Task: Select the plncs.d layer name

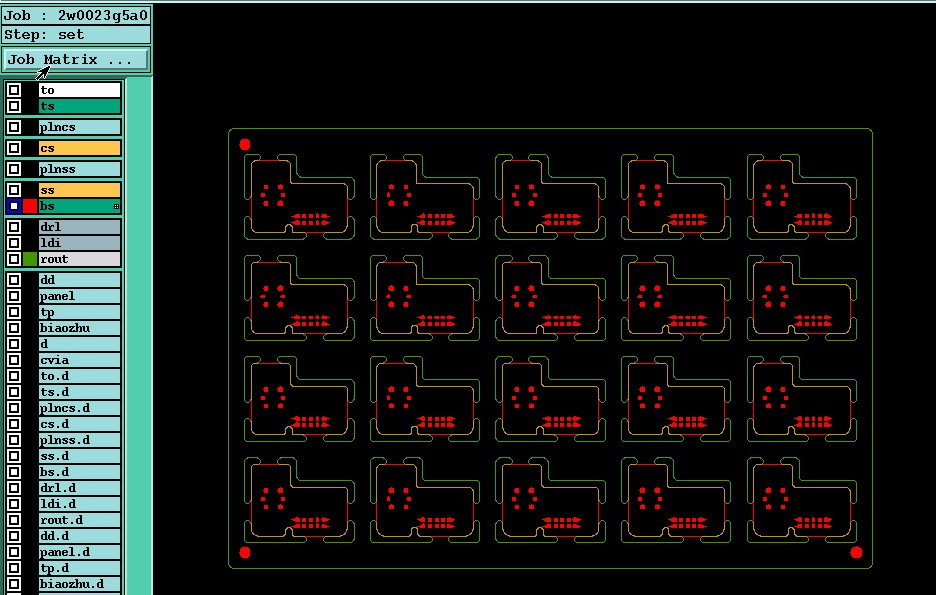Action: point(79,408)
